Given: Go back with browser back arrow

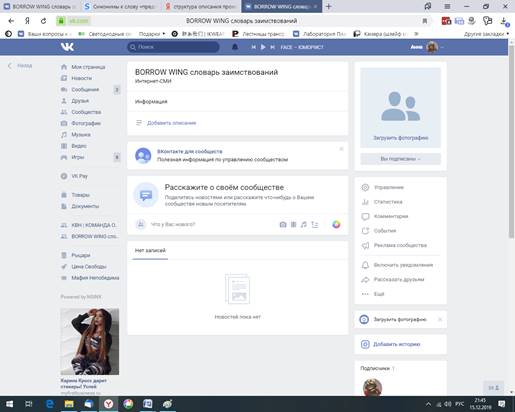Looking at the screenshot, I should (11, 21).
